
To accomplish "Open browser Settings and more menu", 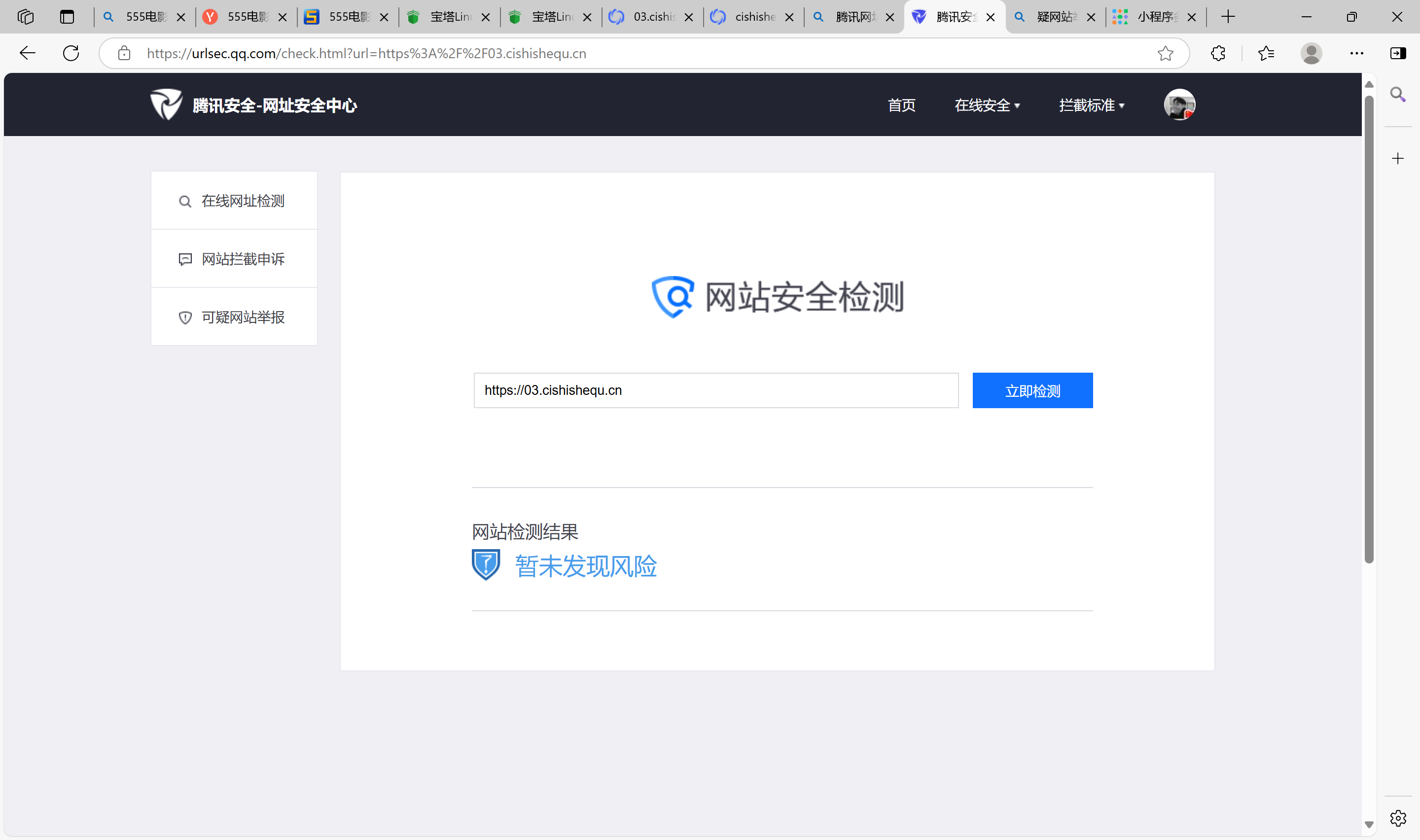I will click(x=1356, y=53).
